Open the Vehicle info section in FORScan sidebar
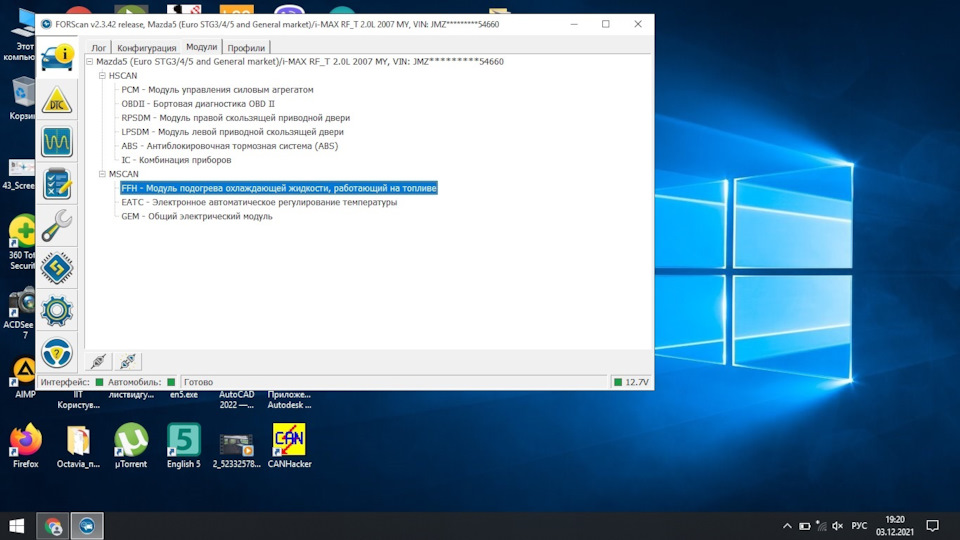This screenshot has height=540, width=960. [x=57, y=58]
